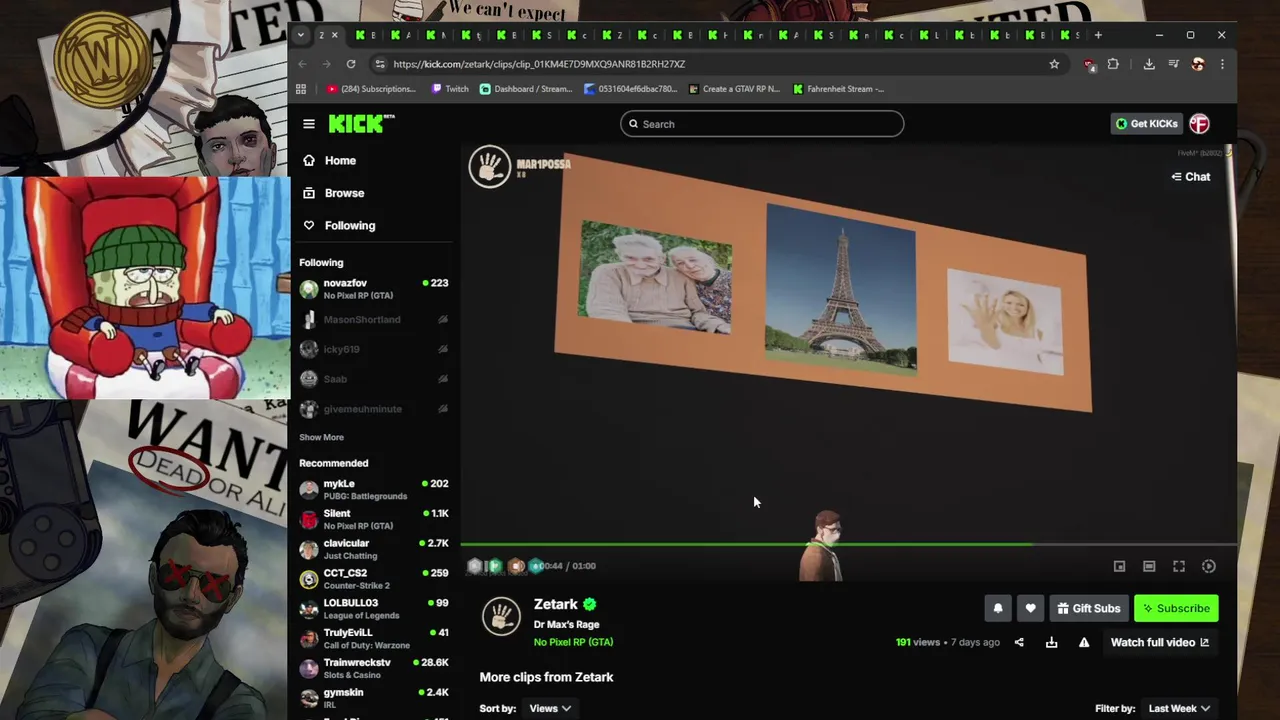Screen dimensions: 1280x720
Task: Focus the Kick Search field
Action: [x=762, y=124]
